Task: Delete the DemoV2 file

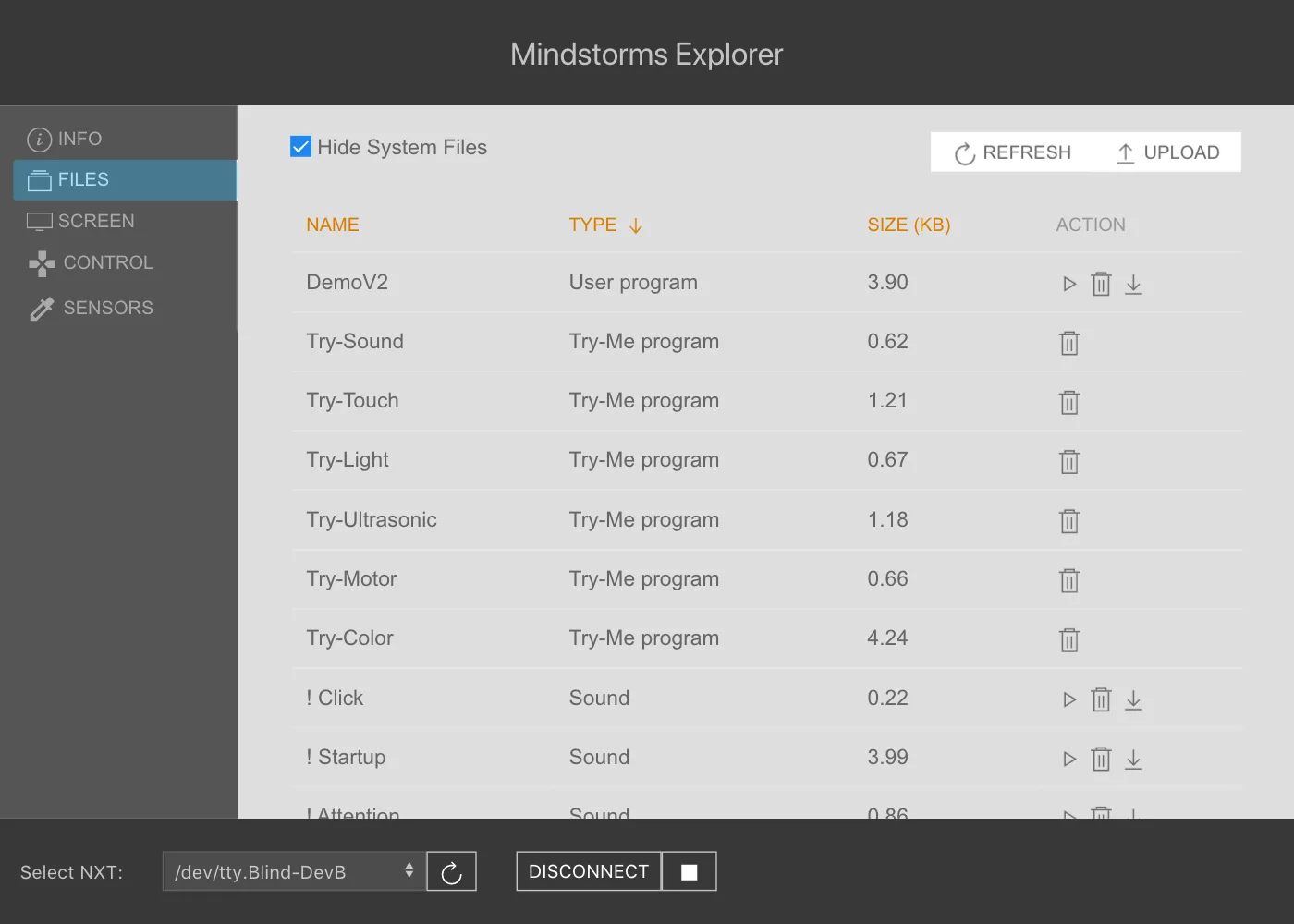Action: pyautogui.click(x=1101, y=284)
